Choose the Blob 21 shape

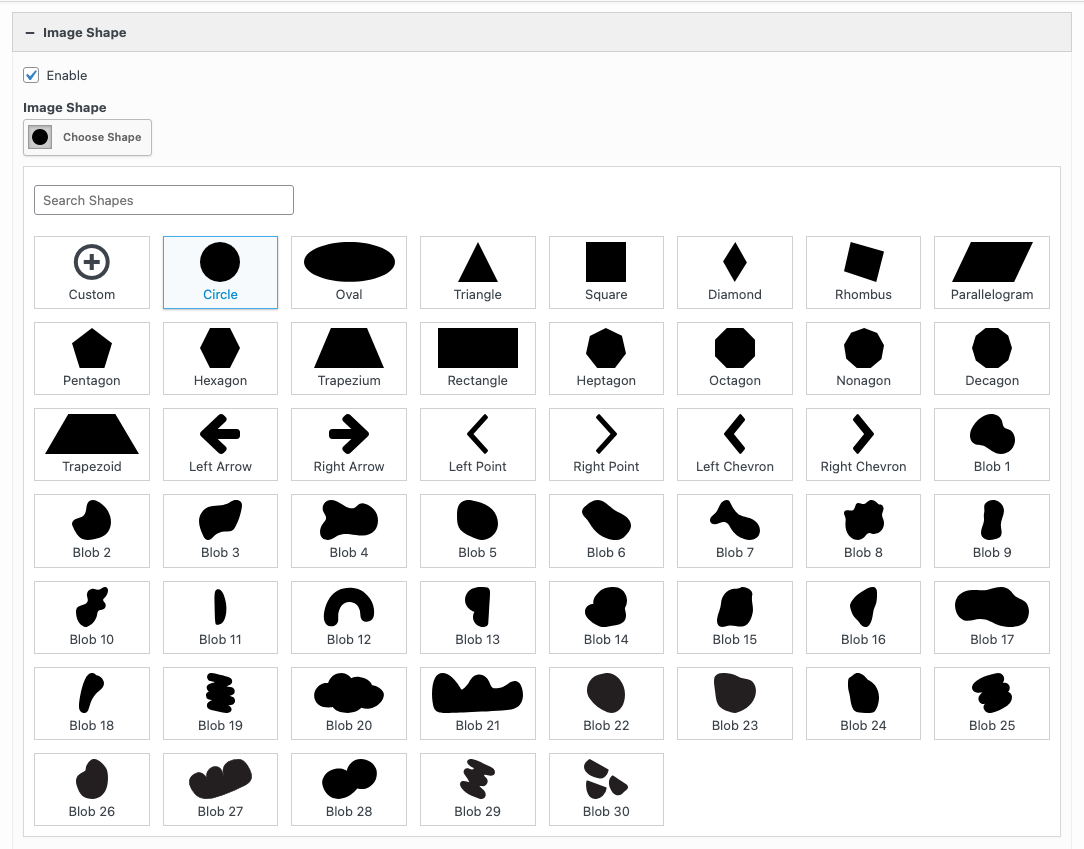pyautogui.click(x=478, y=703)
